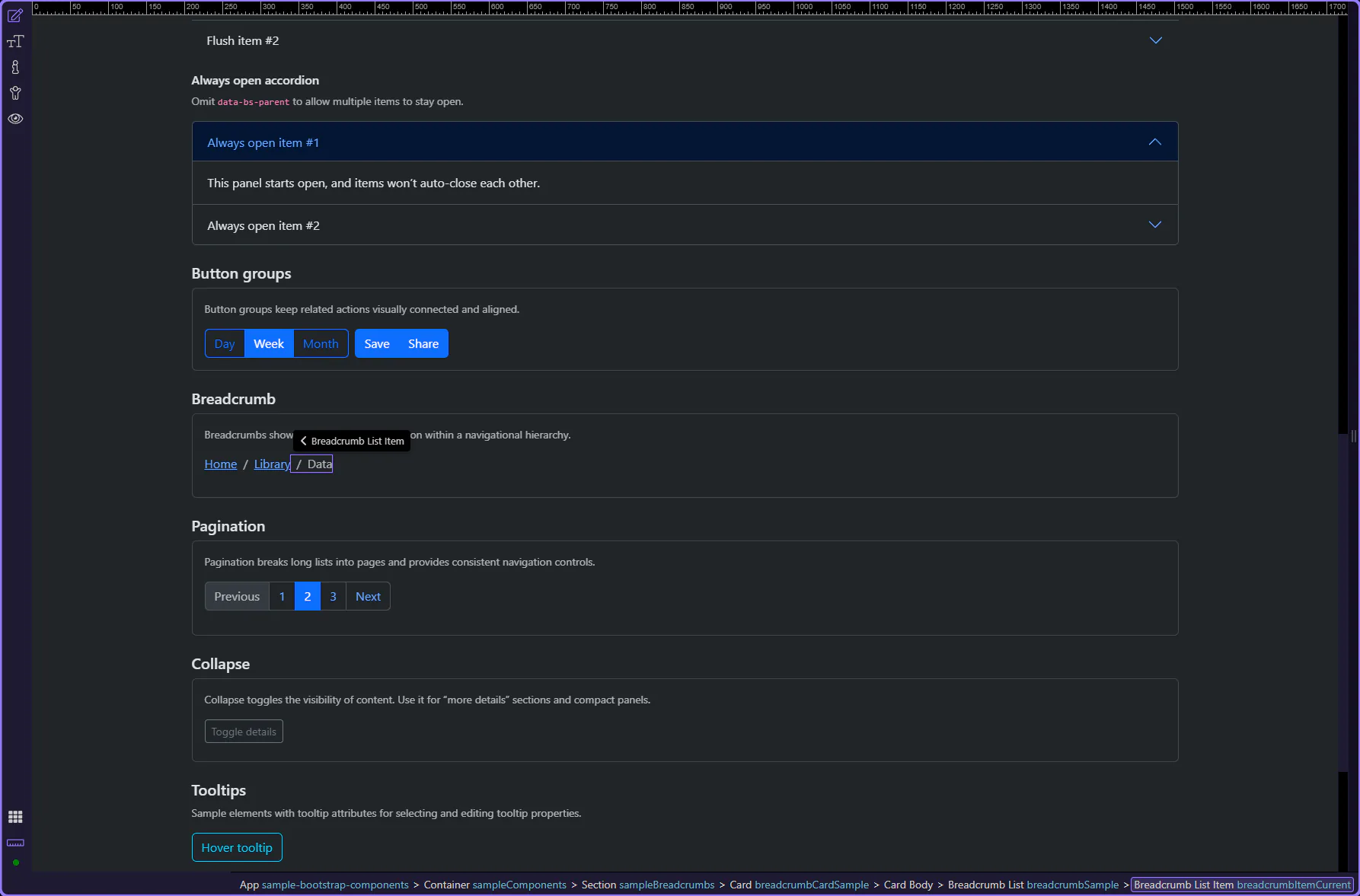Select the Day option in button group
The width and height of the screenshot is (1360, 896).
[225, 344]
